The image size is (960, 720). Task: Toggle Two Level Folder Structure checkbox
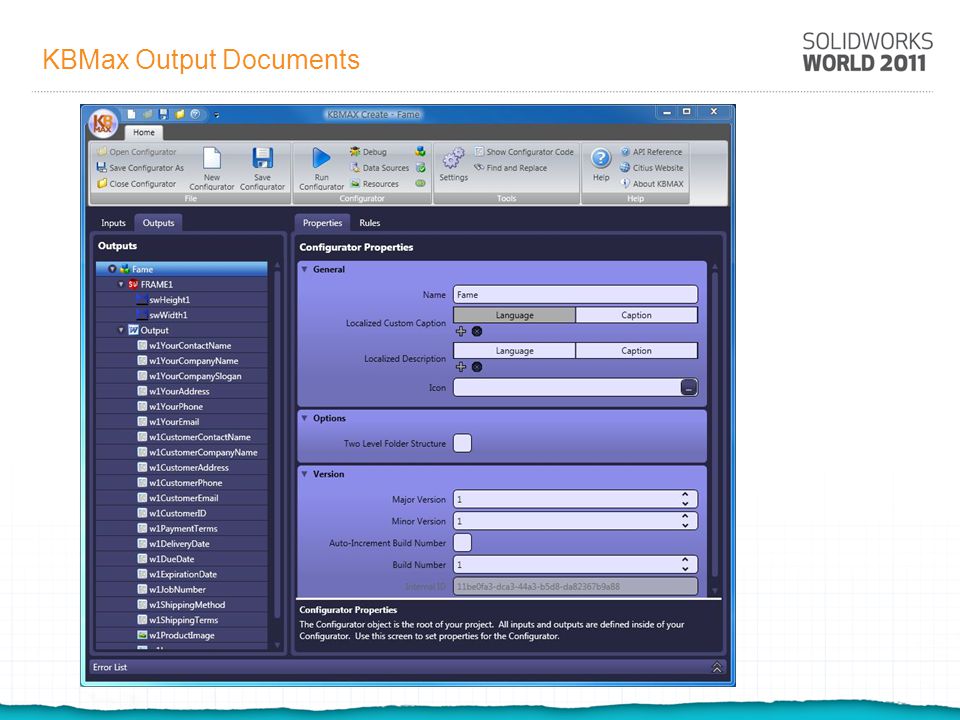[x=462, y=443]
